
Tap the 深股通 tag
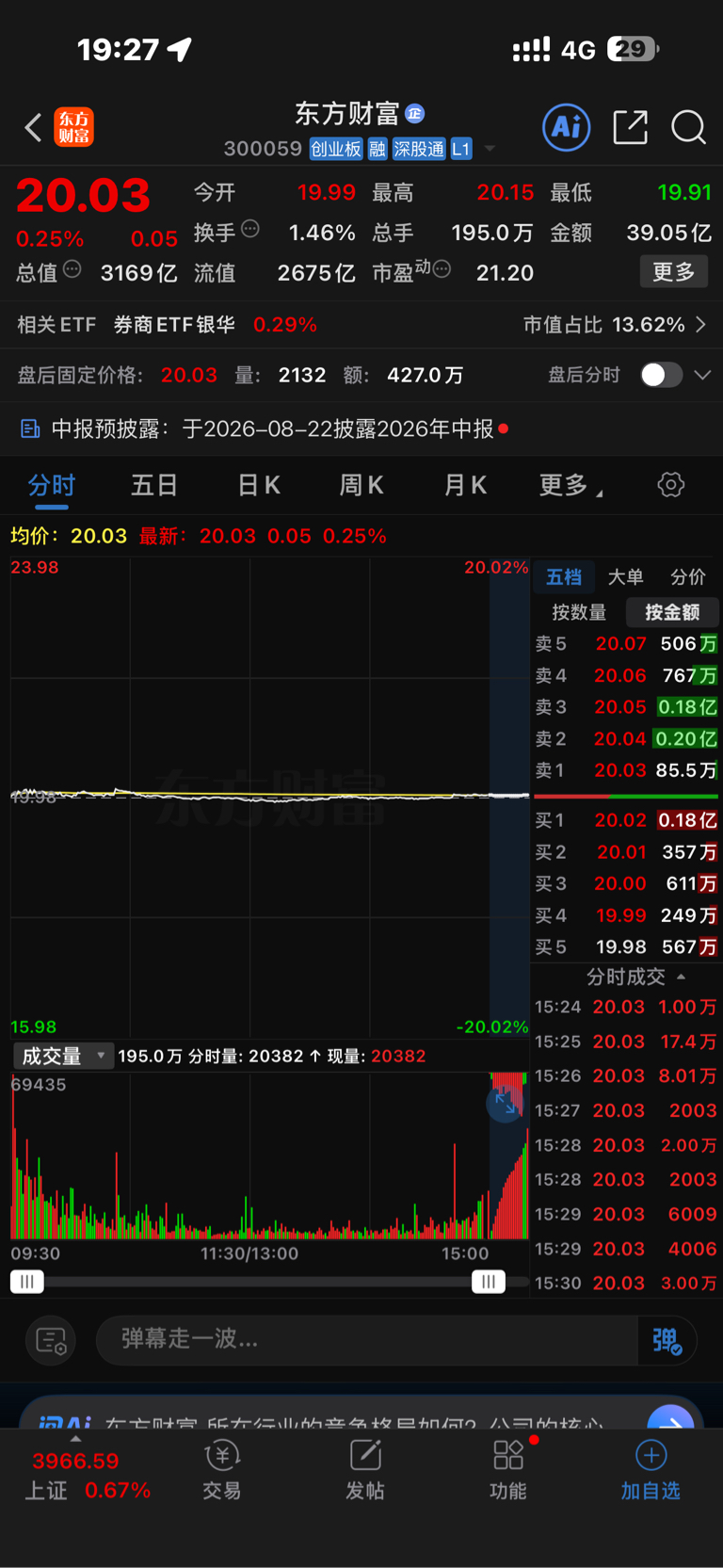coord(419,149)
